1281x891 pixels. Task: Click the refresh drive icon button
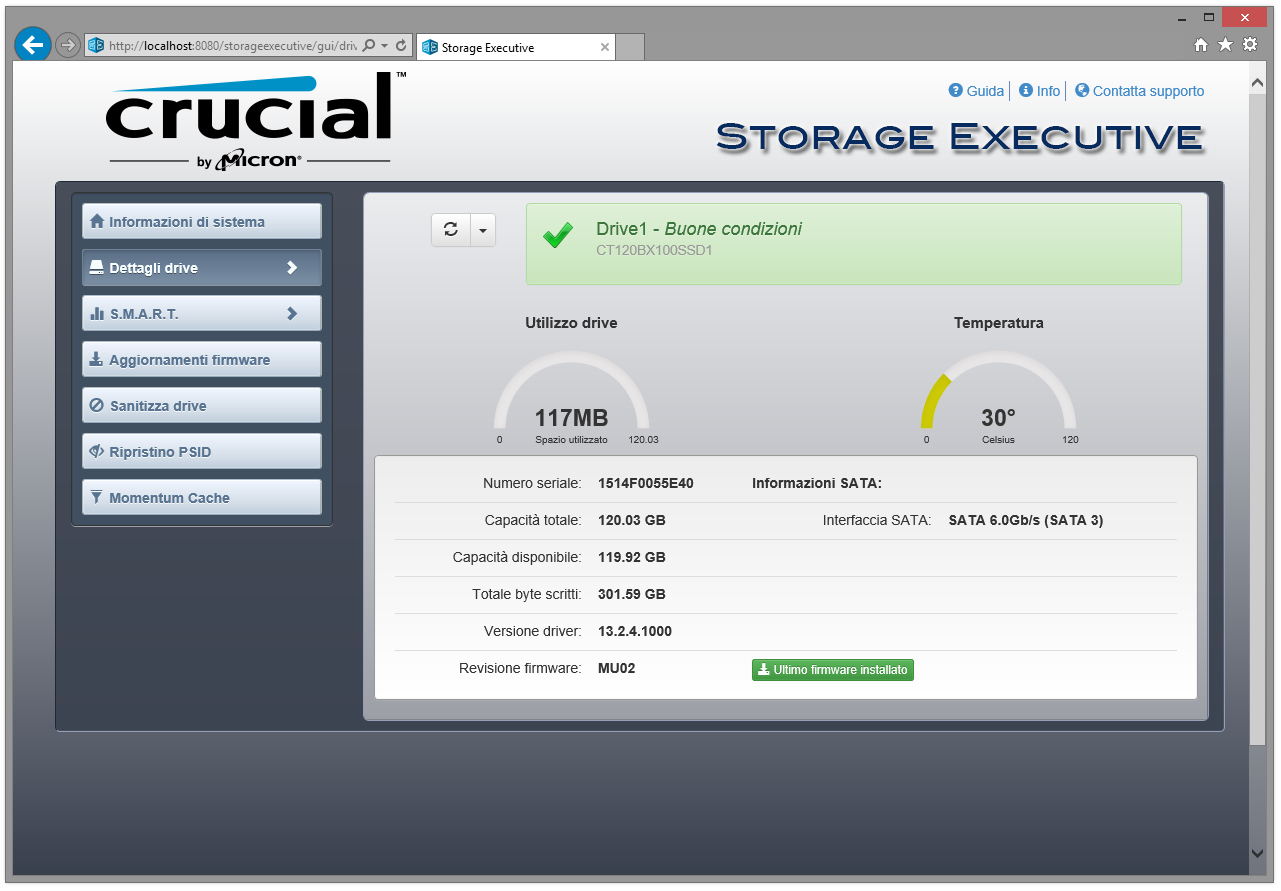[451, 229]
